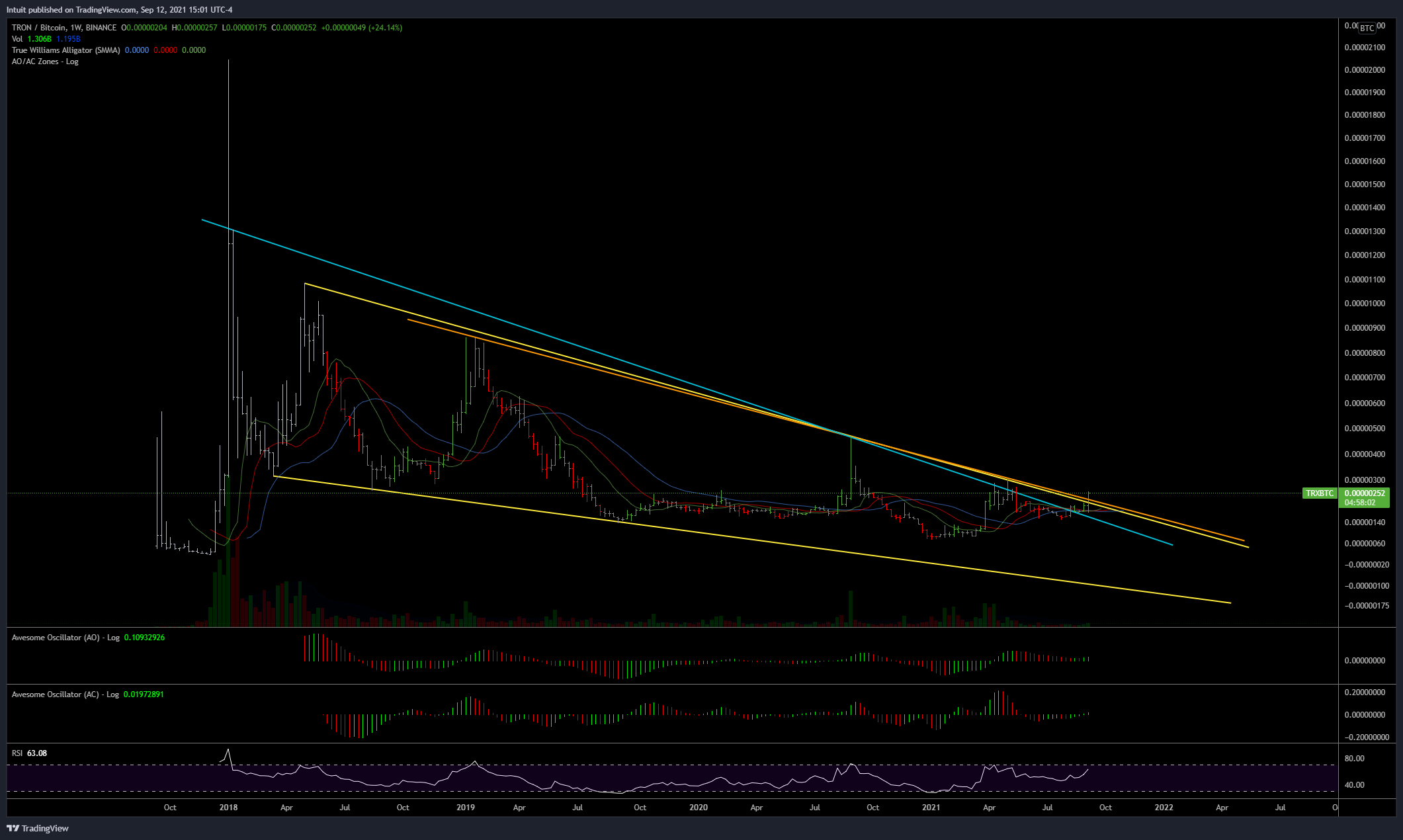Screen dimensions: 1403x840
Task: Click the 2022 label on time axis
Action: tap(1164, 808)
